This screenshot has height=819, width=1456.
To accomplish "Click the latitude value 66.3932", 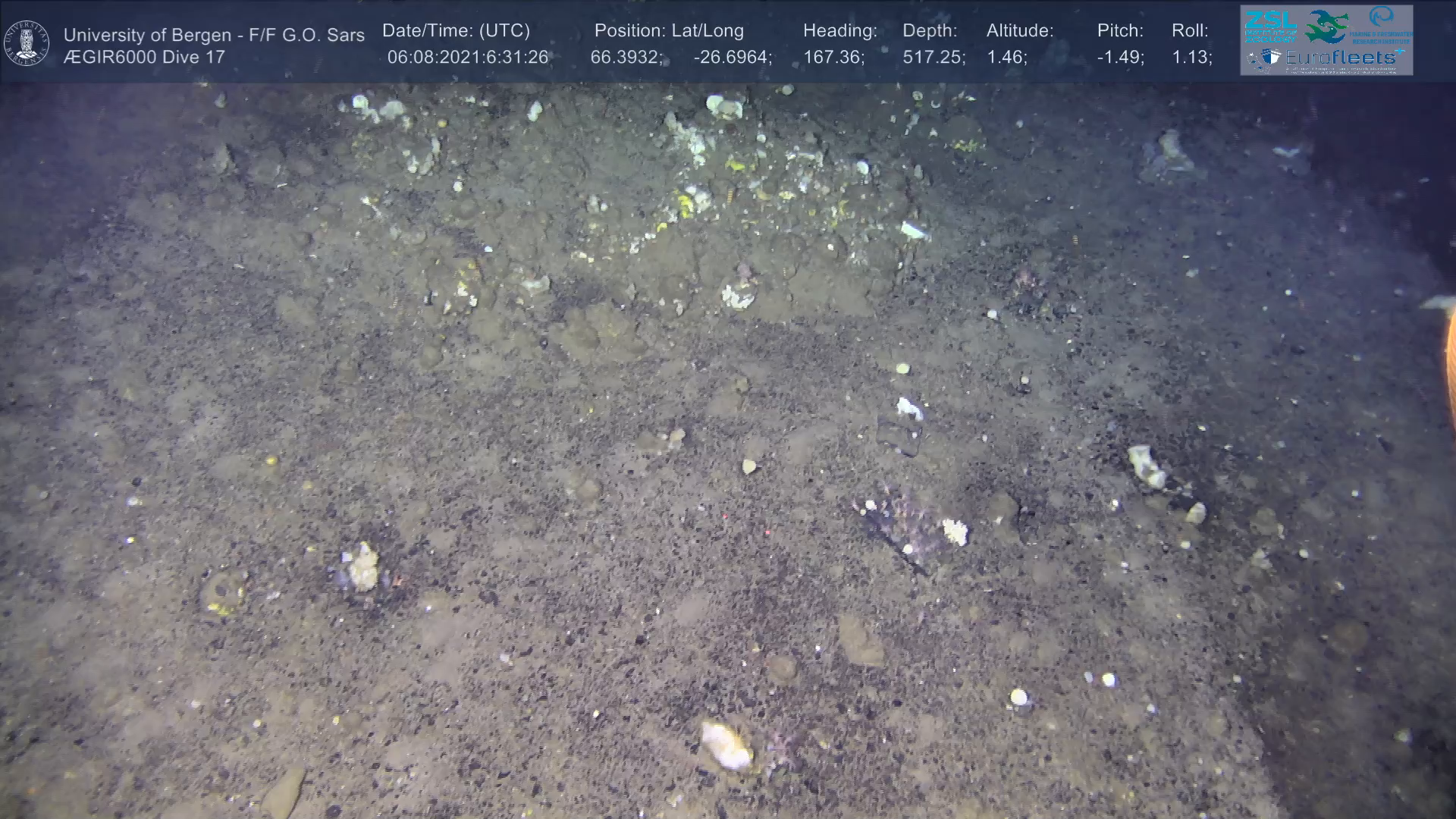I will pos(625,58).
